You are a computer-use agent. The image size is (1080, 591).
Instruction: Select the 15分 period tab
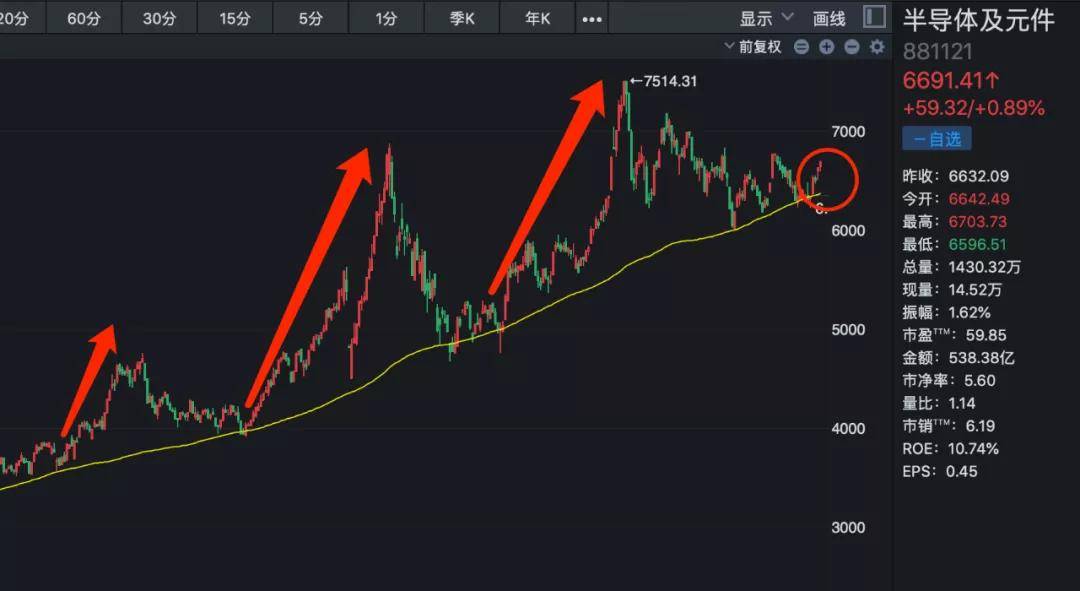pos(236,19)
